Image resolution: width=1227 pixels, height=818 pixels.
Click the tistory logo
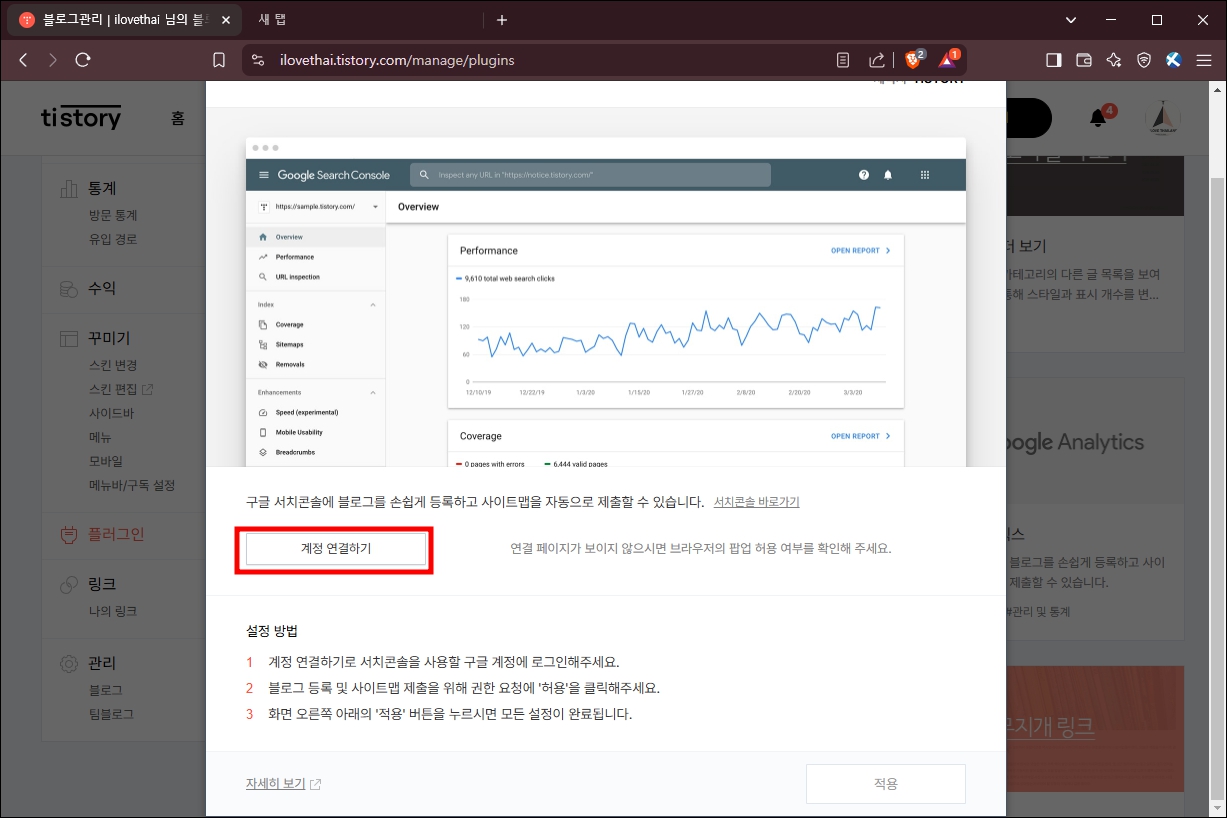point(81,118)
